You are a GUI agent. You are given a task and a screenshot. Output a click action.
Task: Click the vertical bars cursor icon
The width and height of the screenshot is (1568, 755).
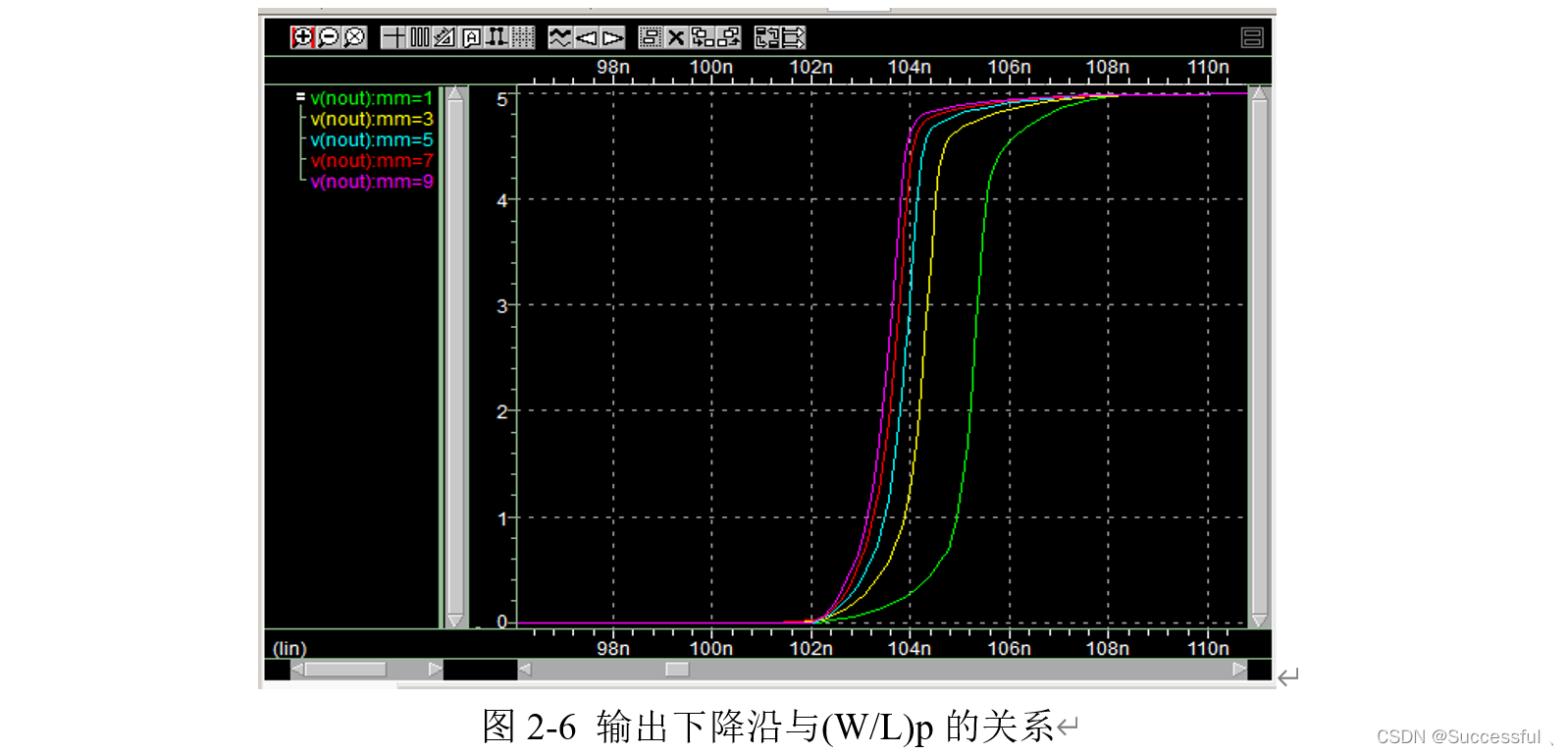click(419, 37)
